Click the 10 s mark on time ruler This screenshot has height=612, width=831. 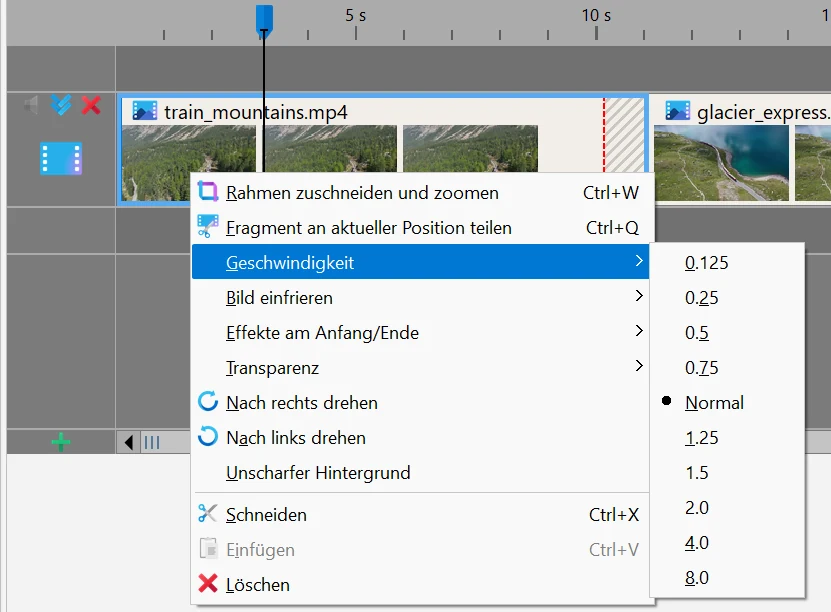click(x=596, y=15)
